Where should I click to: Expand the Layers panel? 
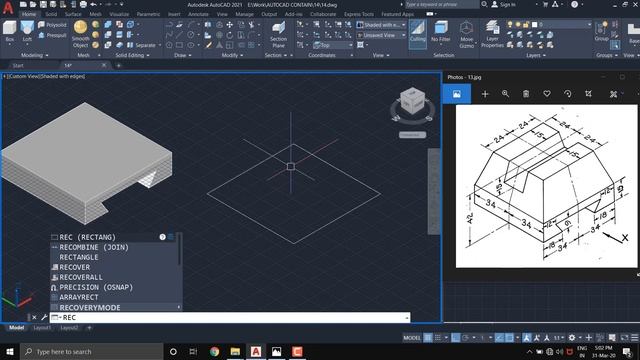(536, 55)
